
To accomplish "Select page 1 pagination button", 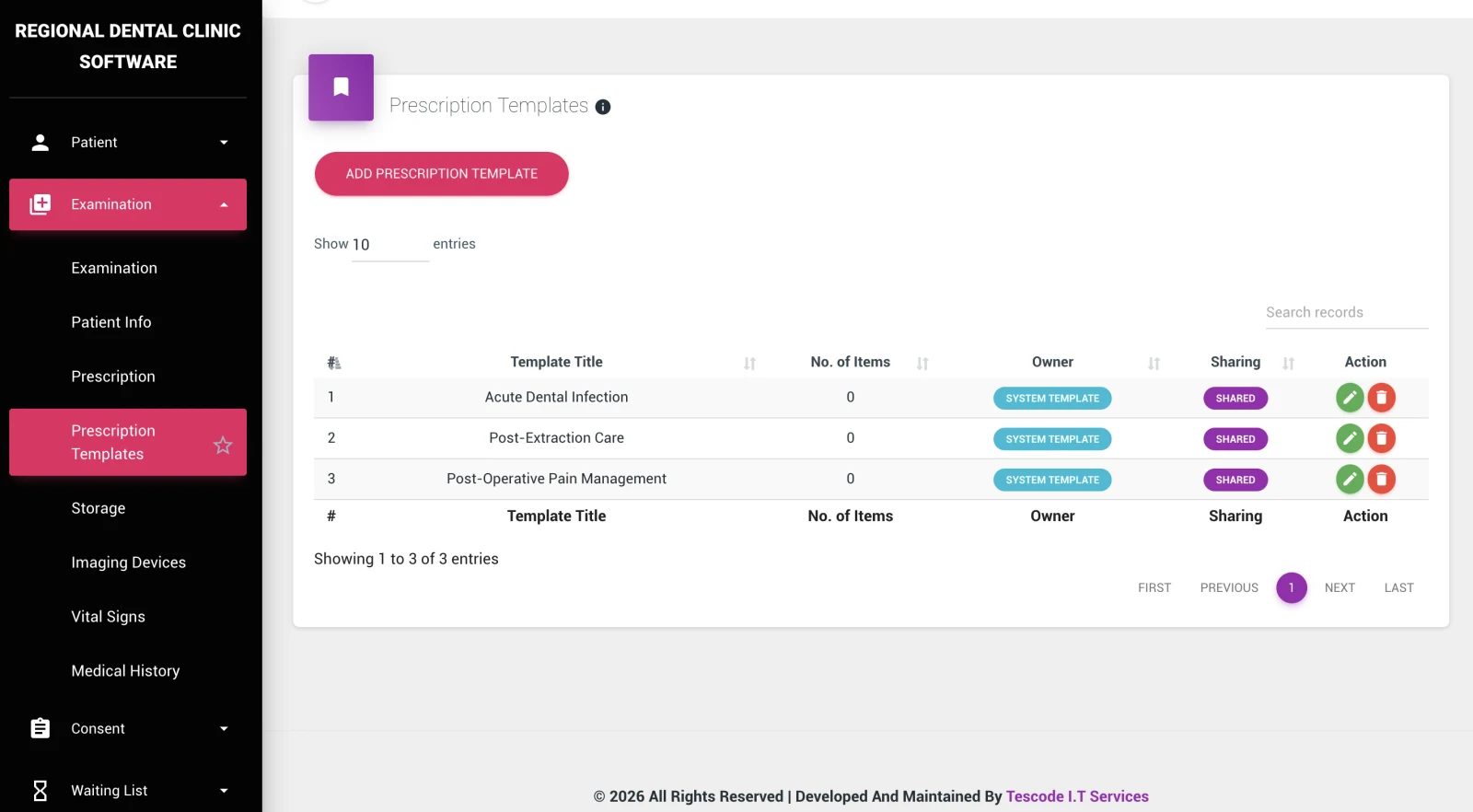I will coord(1292,587).
